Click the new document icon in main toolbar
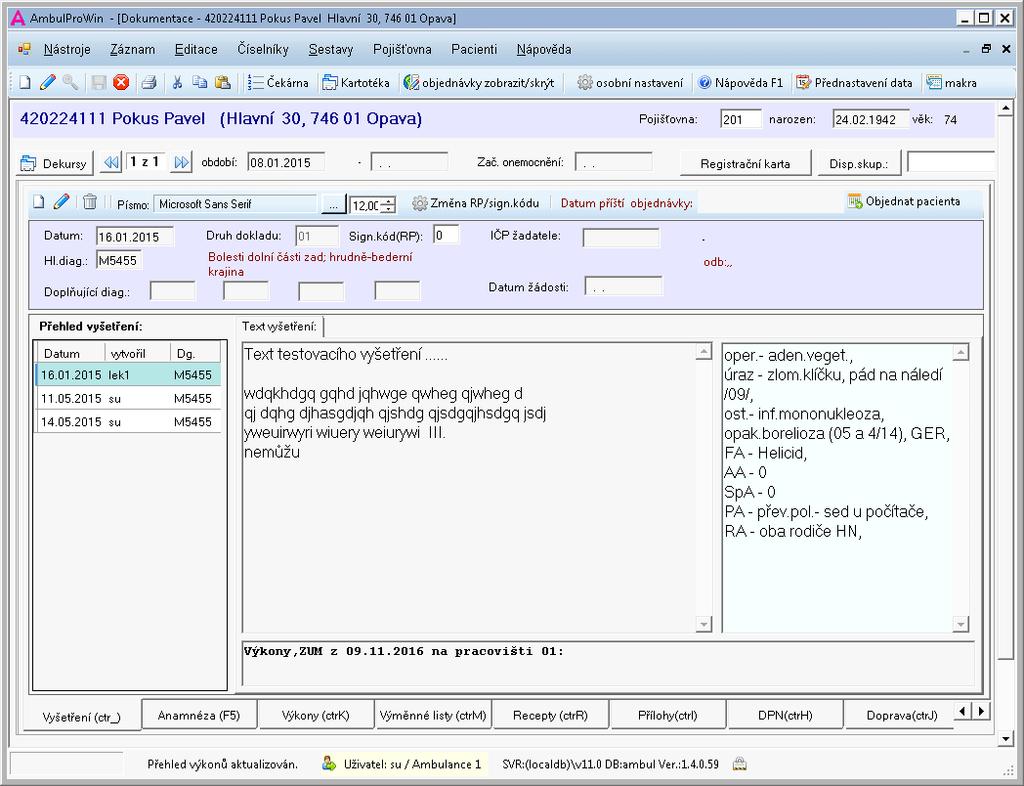The image size is (1024, 786). click(x=25, y=82)
